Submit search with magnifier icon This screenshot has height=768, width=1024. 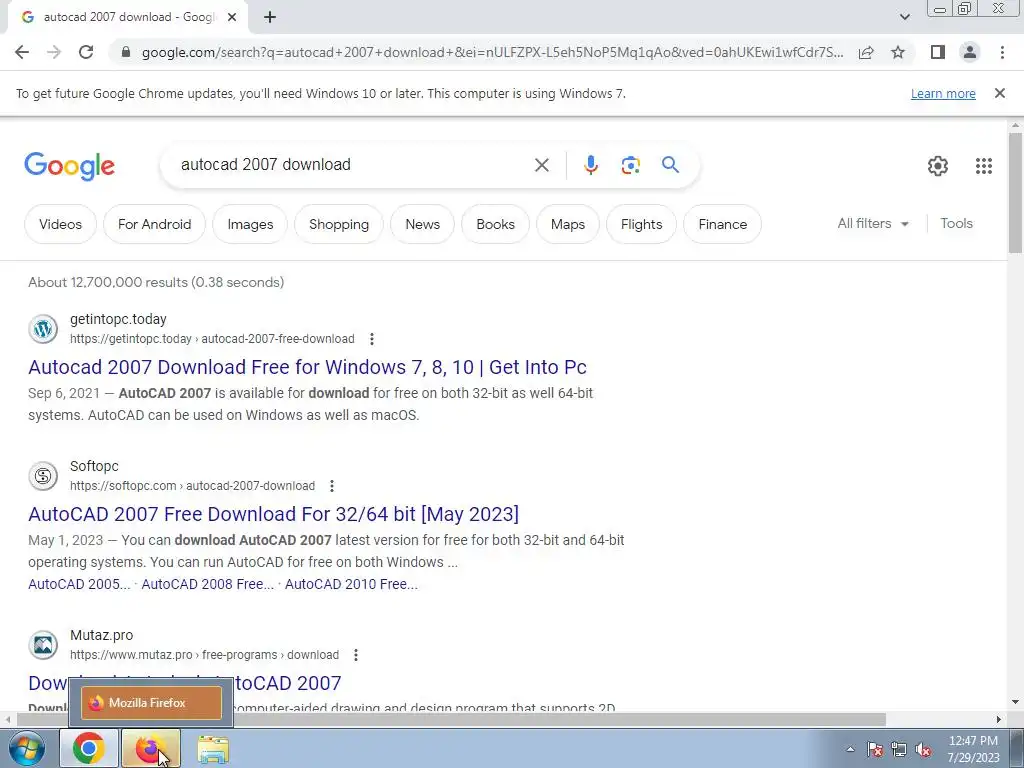point(670,165)
